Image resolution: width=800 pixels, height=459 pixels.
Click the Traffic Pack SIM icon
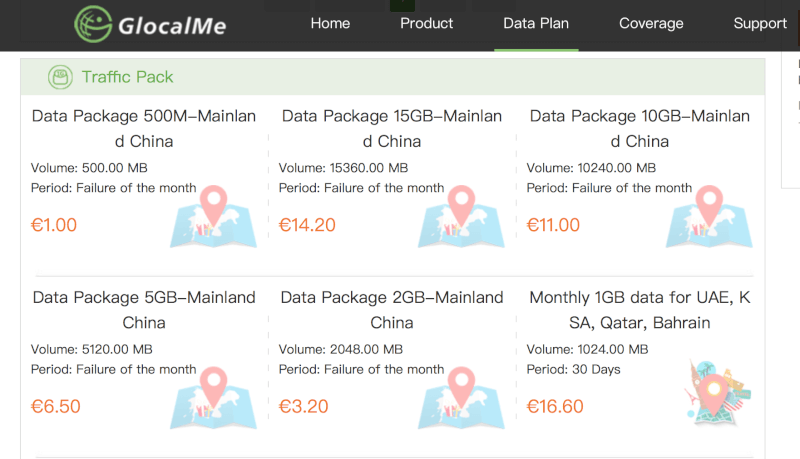pyautogui.click(x=61, y=77)
